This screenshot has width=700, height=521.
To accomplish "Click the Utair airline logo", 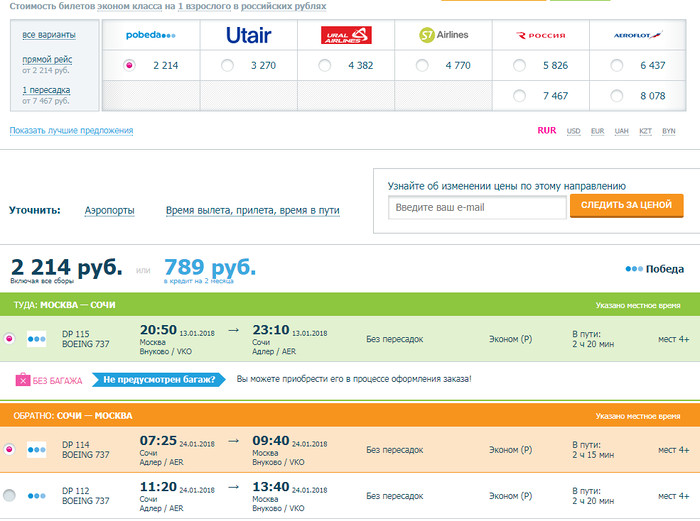I will [249, 35].
